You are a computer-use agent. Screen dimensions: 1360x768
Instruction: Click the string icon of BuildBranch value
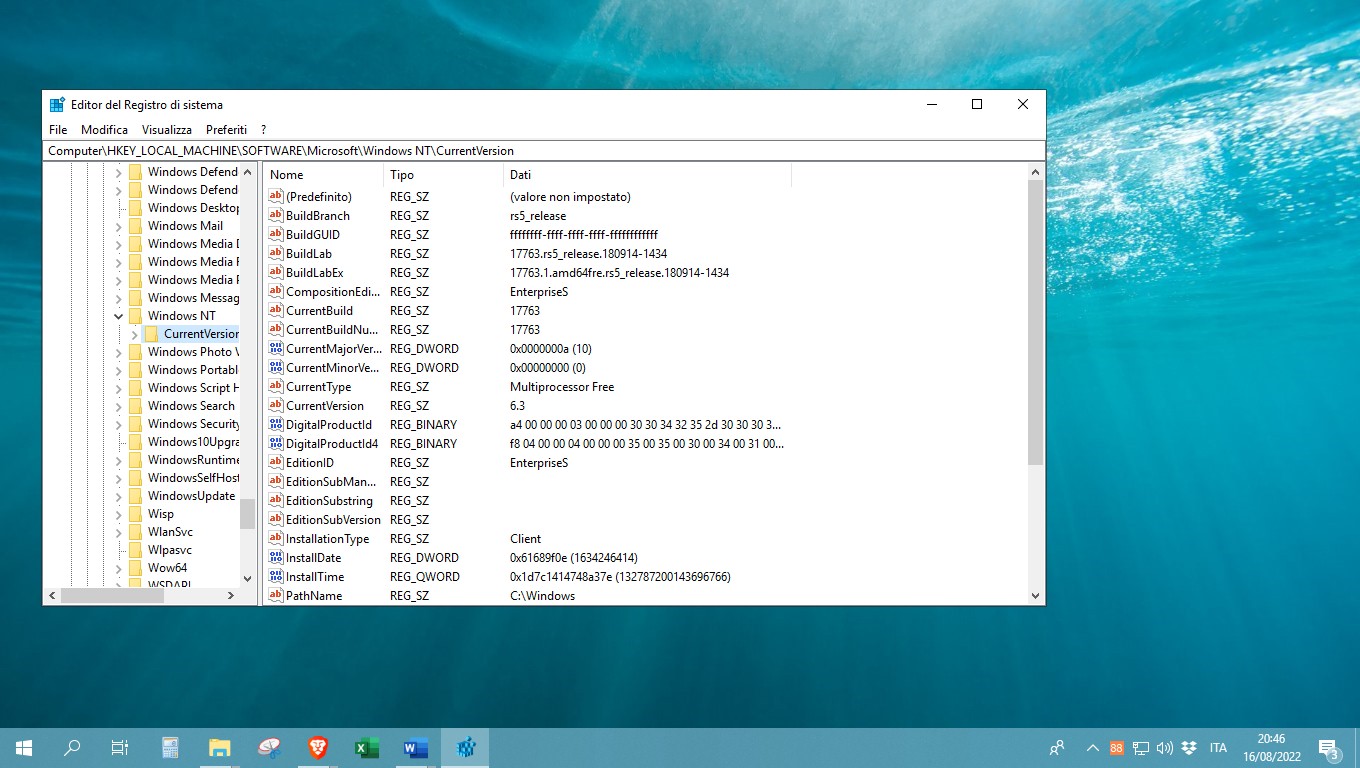tap(276, 215)
